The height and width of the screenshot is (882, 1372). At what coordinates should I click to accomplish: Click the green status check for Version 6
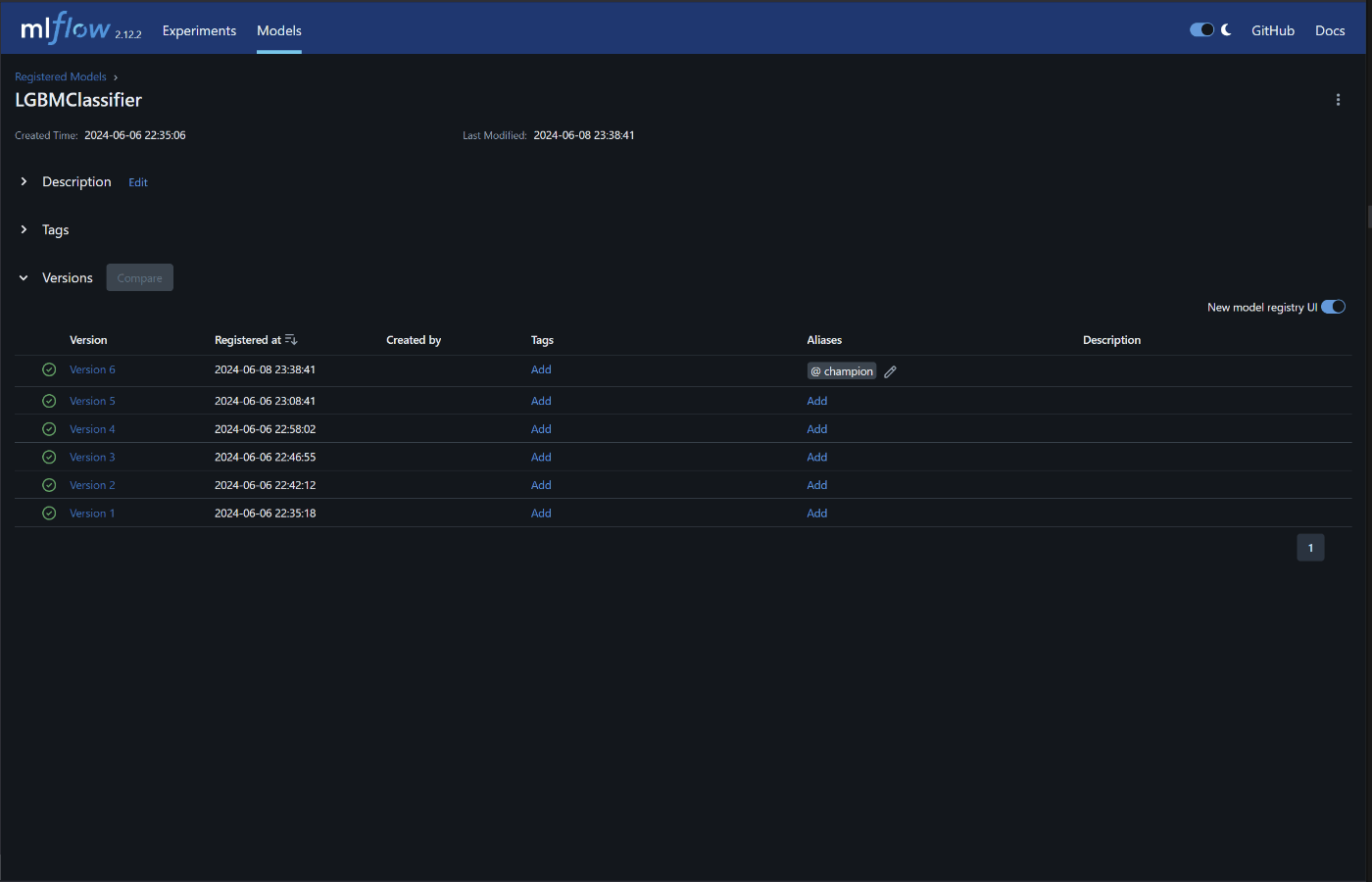(49, 369)
